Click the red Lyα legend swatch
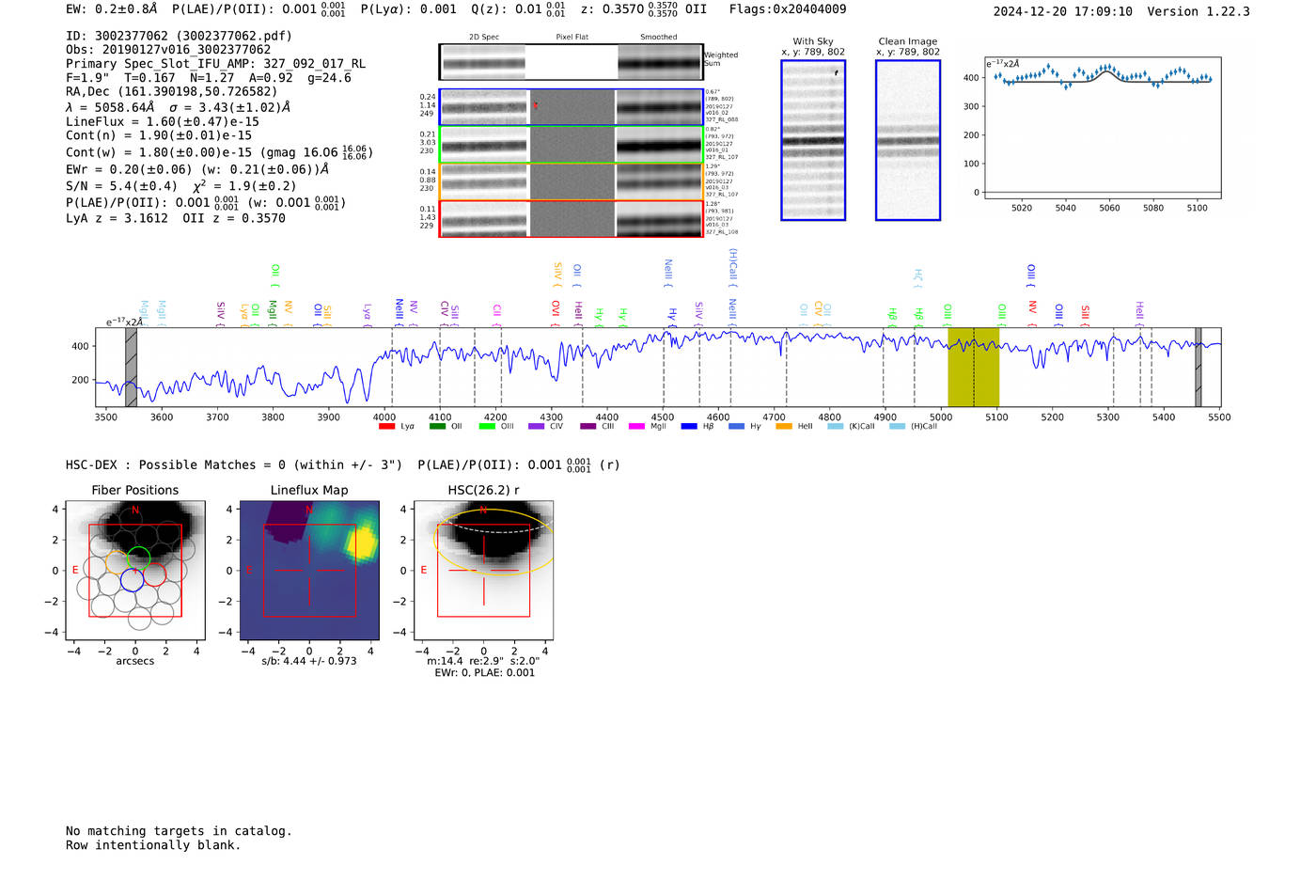 [x=386, y=427]
